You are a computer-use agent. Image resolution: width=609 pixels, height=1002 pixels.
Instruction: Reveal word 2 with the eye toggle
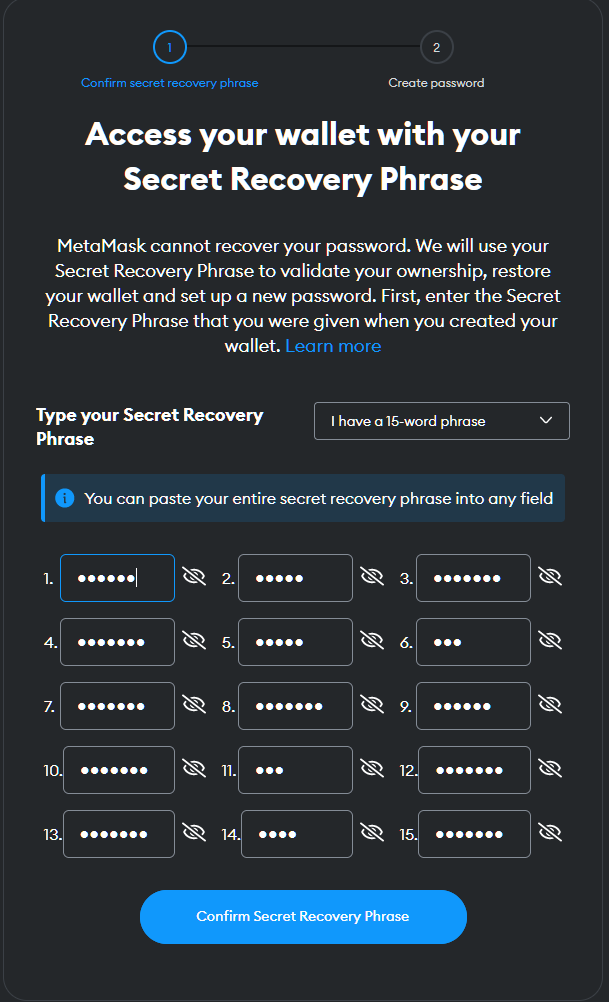click(372, 577)
